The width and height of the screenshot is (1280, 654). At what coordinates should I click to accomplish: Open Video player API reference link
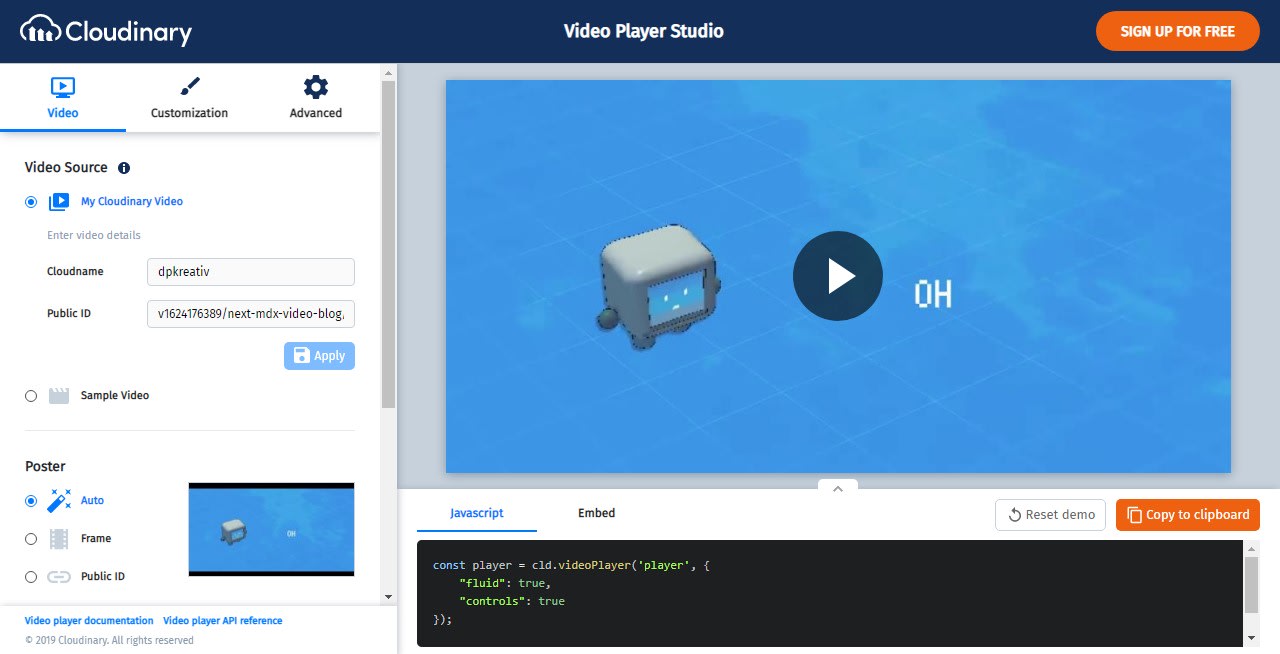click(223, 621)
